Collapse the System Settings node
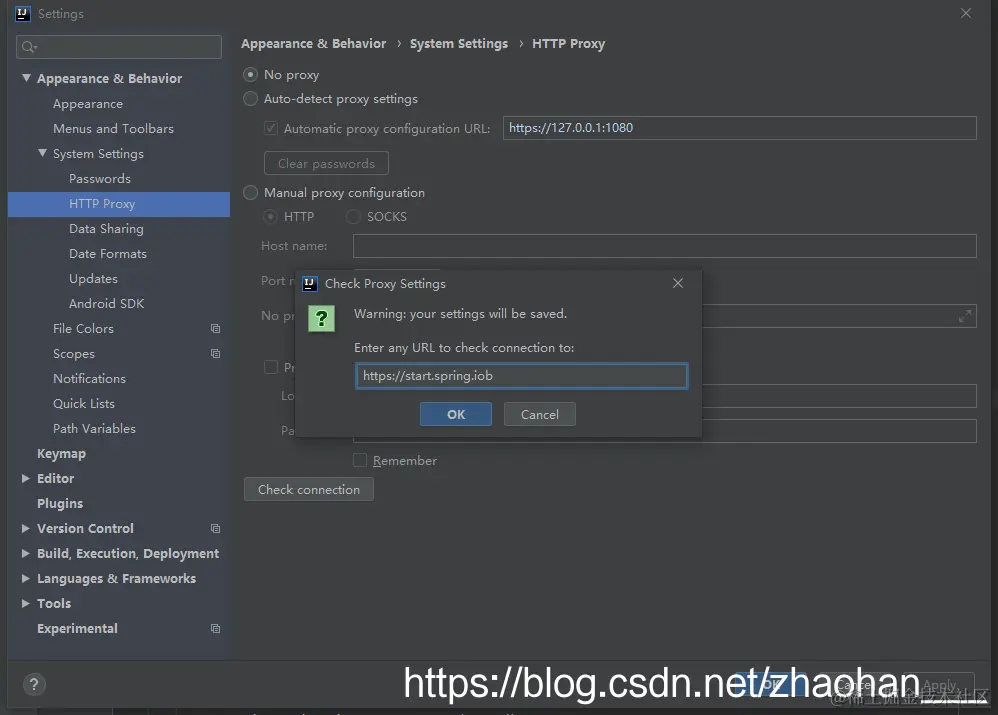The image size is (998, 715). pos(42,153)
